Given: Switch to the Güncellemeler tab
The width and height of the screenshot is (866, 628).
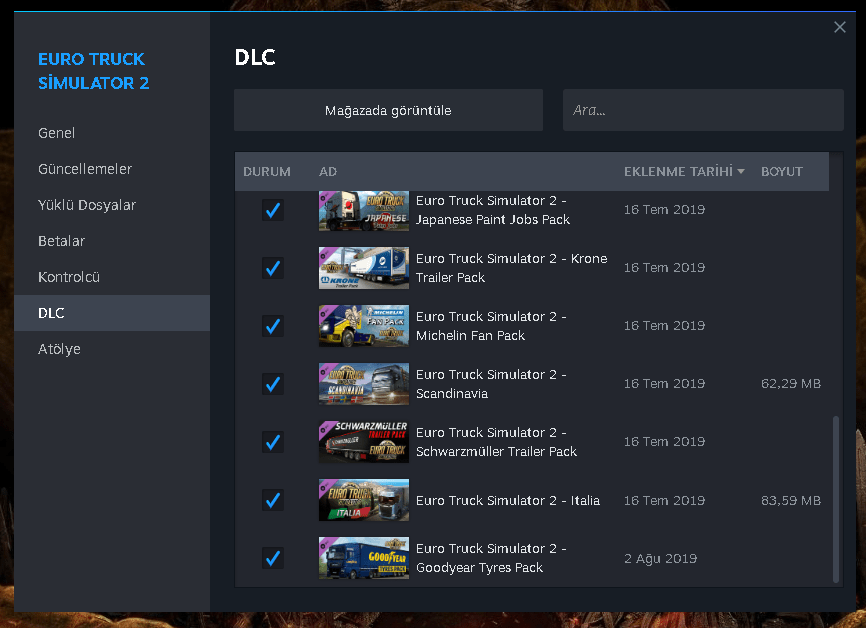Looking at the screenshot, I should click(112, 169).
